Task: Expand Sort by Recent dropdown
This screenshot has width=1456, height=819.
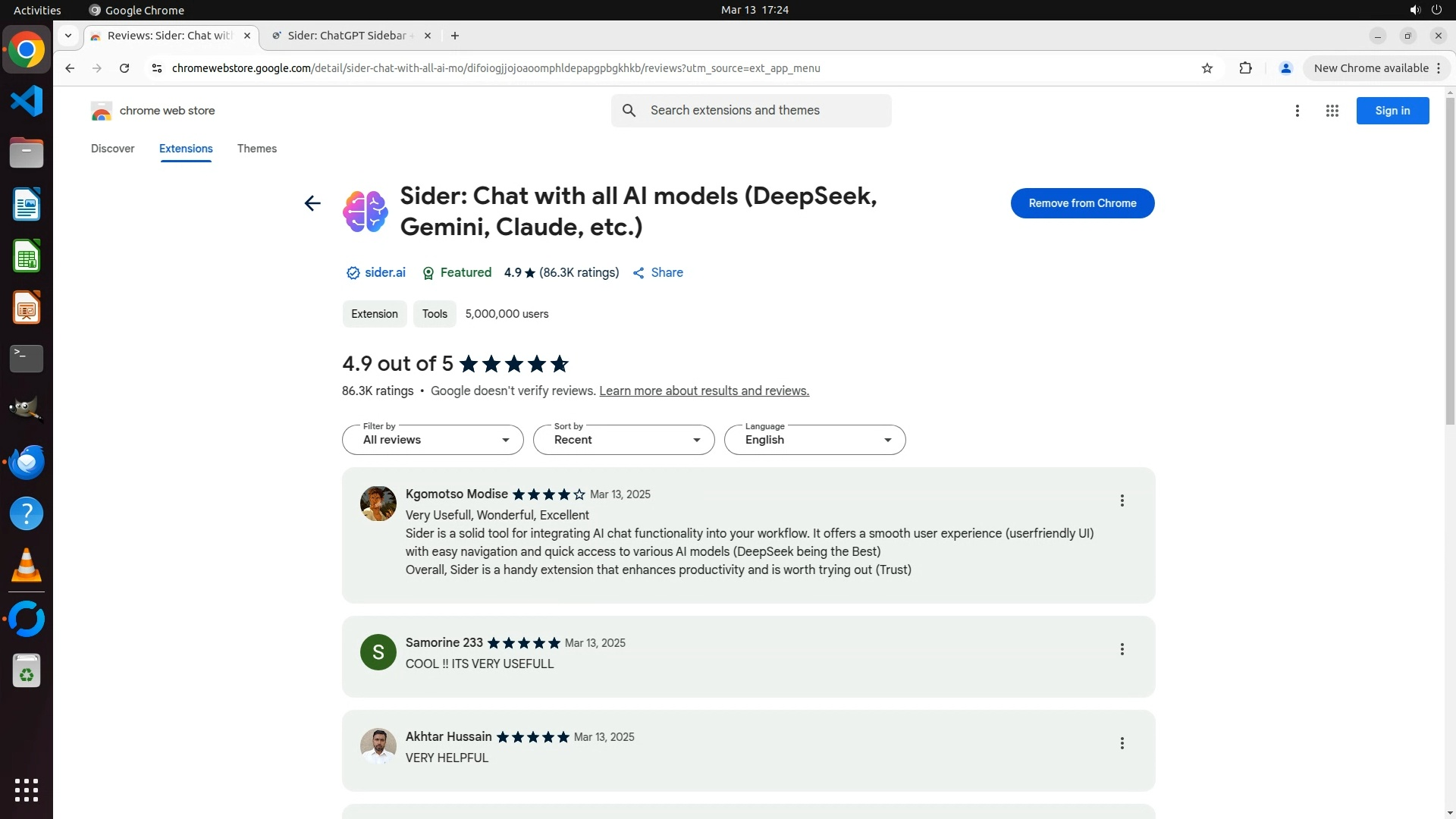Action: click(623, 440)
